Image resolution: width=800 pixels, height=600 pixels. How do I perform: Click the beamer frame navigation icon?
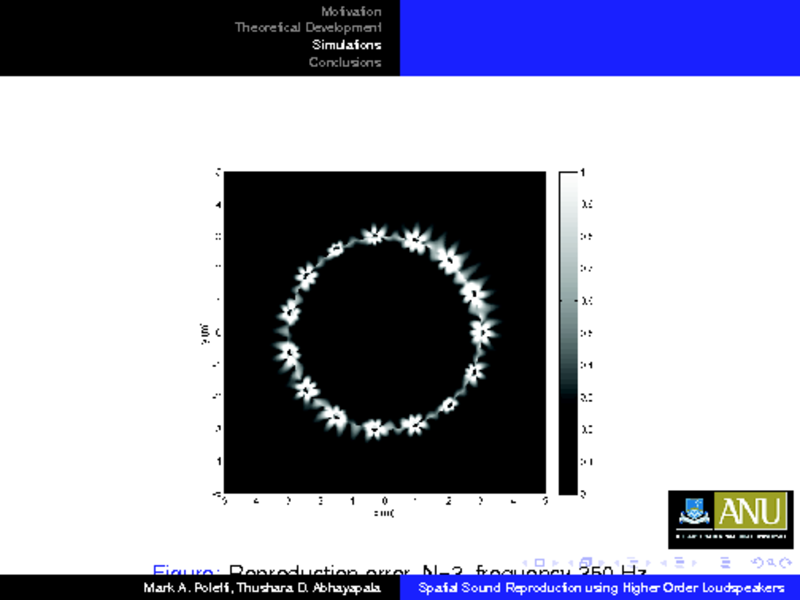tap(587, 562)
